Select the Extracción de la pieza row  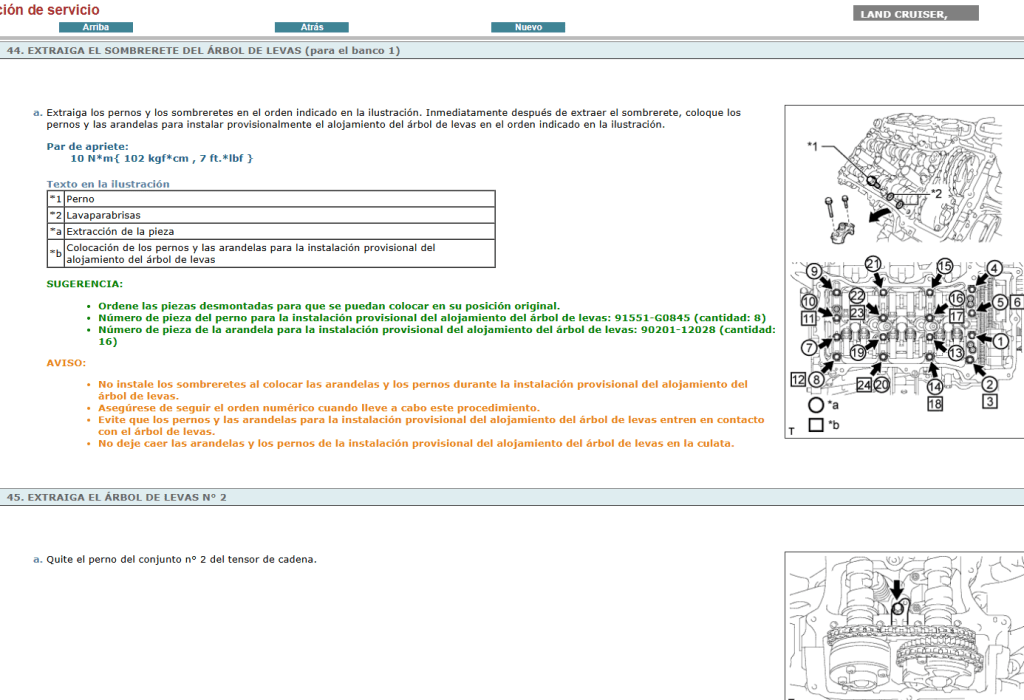click(x=270, y=231)
